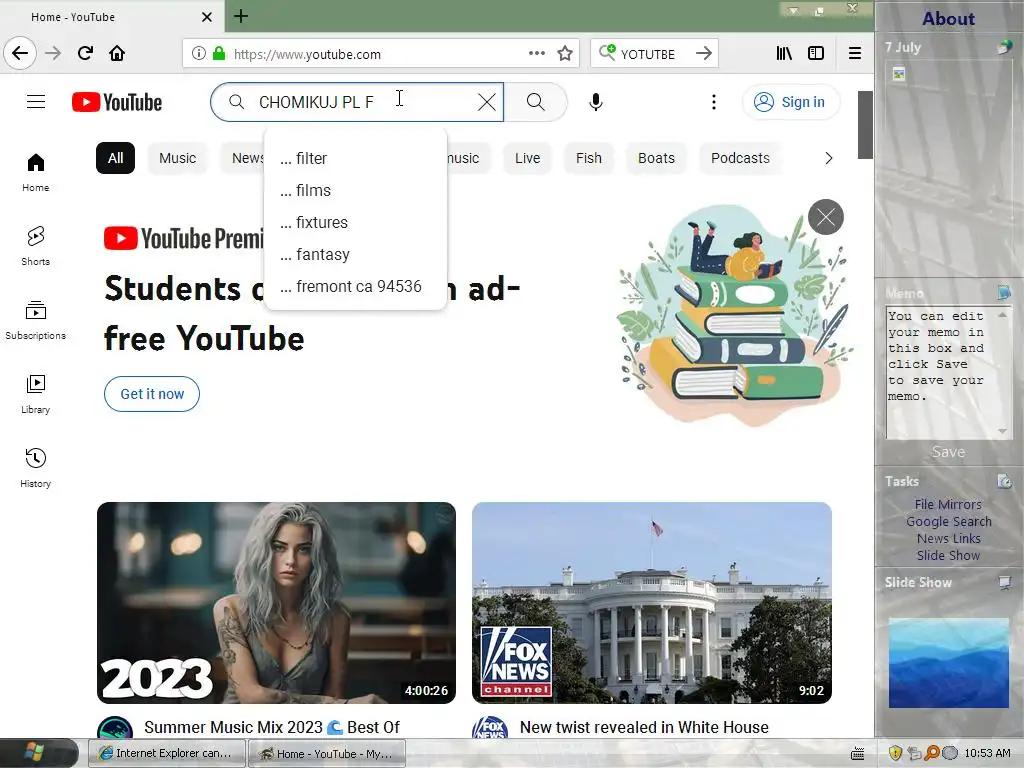
Task: Select the 'films' search suggestion
Action: click(x=355, y=190)
